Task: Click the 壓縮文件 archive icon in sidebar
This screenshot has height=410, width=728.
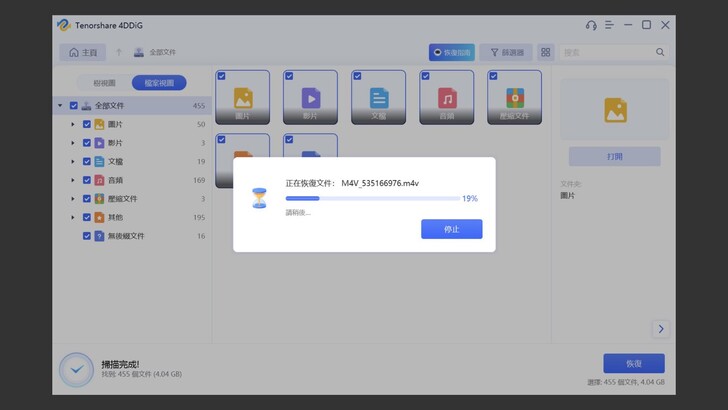Action: point(99,199)
